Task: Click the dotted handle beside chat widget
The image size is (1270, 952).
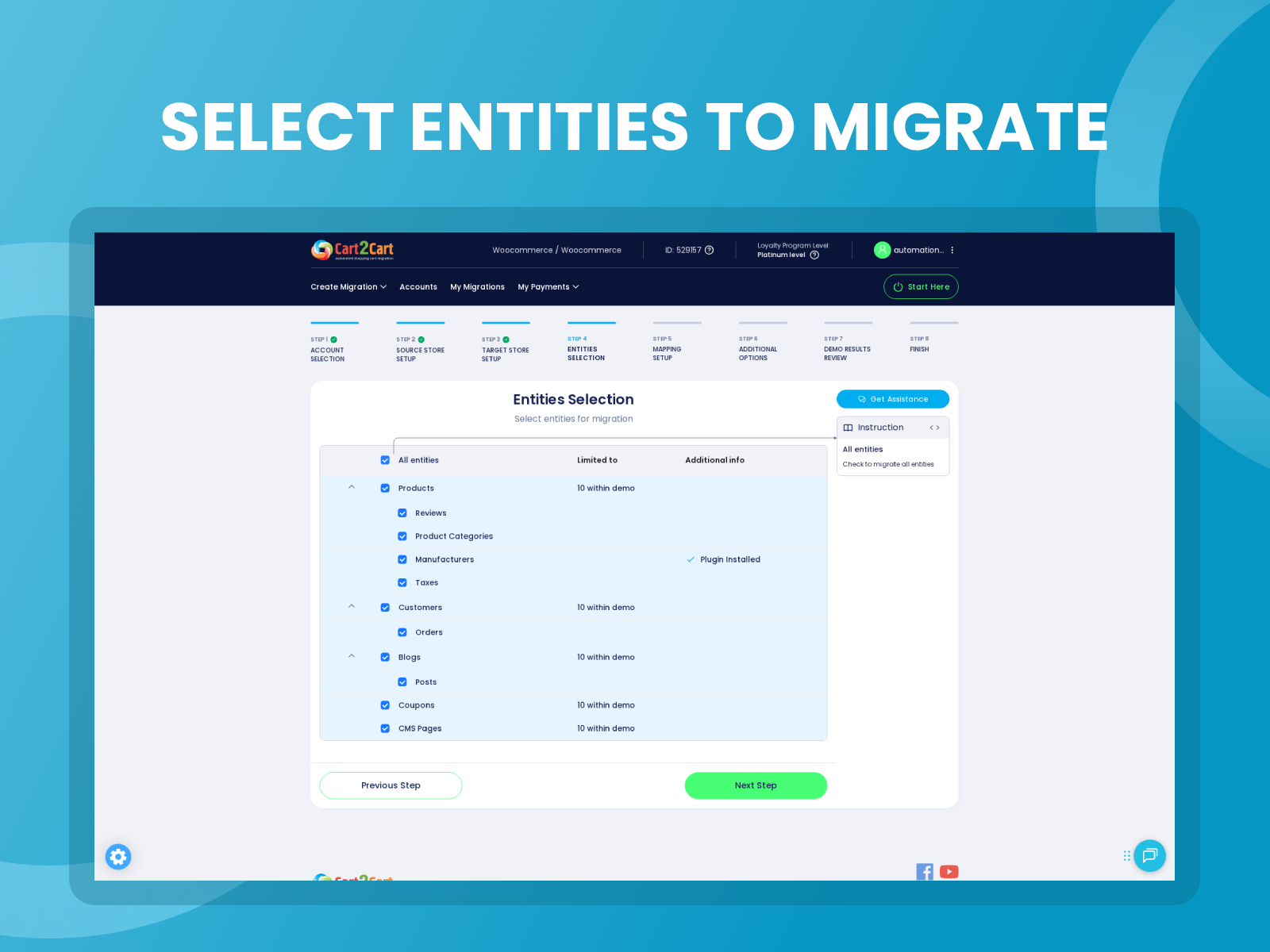Action: [1126, 855]
